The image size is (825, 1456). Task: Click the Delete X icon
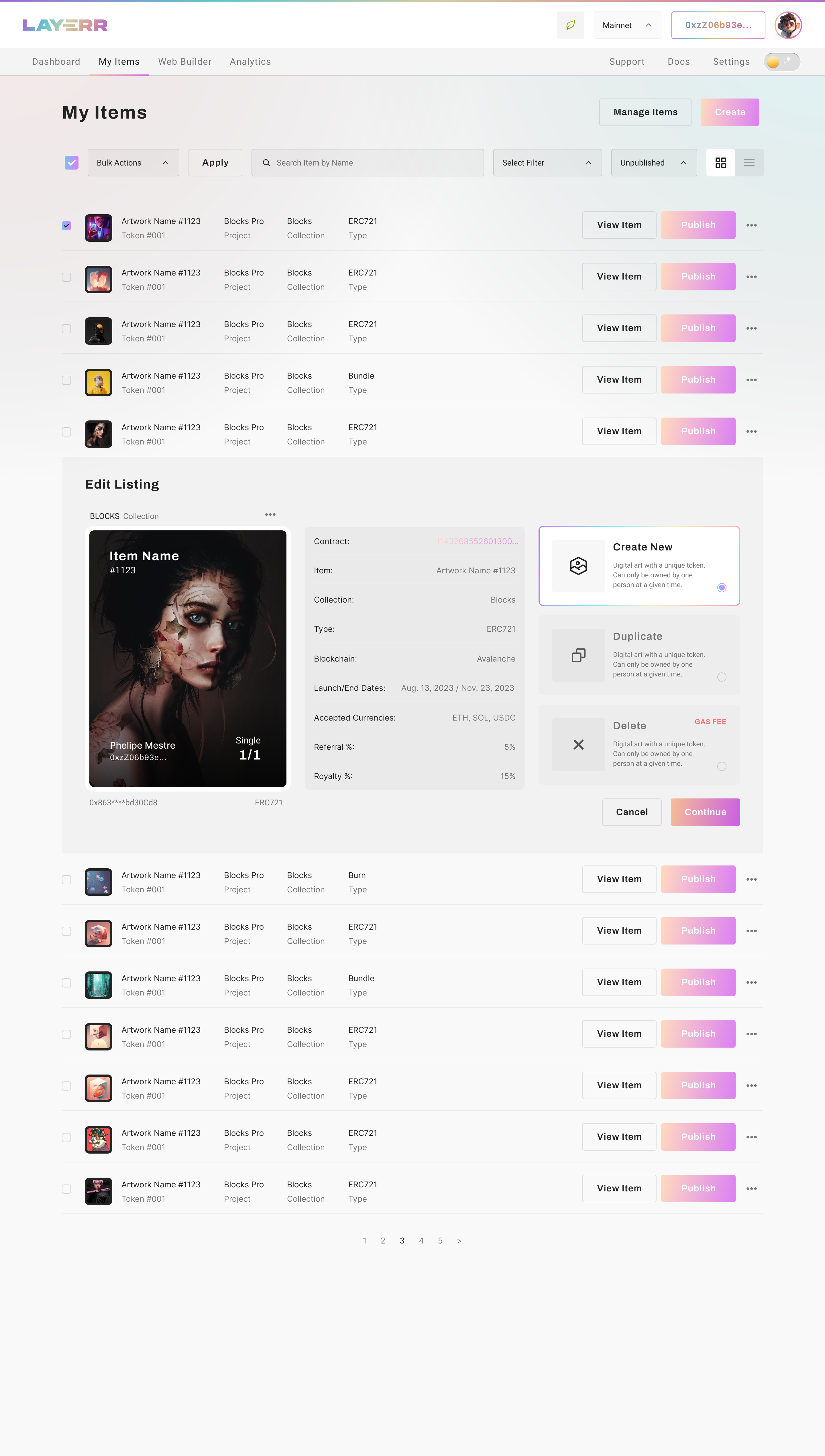578,745
